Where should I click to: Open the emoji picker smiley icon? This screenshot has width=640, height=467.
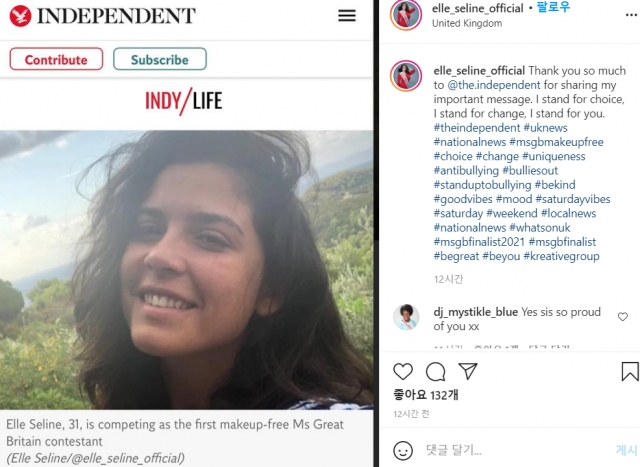[402, 449]
